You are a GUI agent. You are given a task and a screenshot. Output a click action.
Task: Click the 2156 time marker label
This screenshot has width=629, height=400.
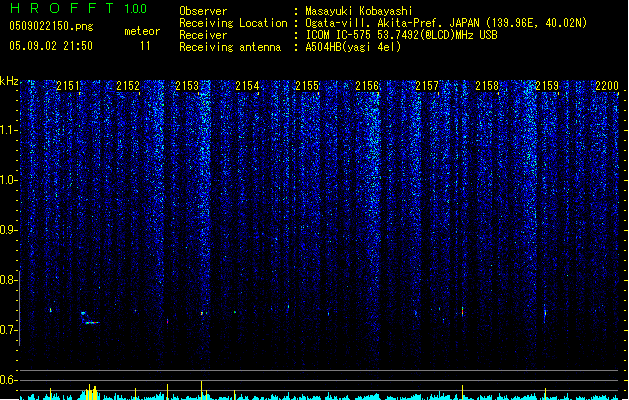point(367,86)
